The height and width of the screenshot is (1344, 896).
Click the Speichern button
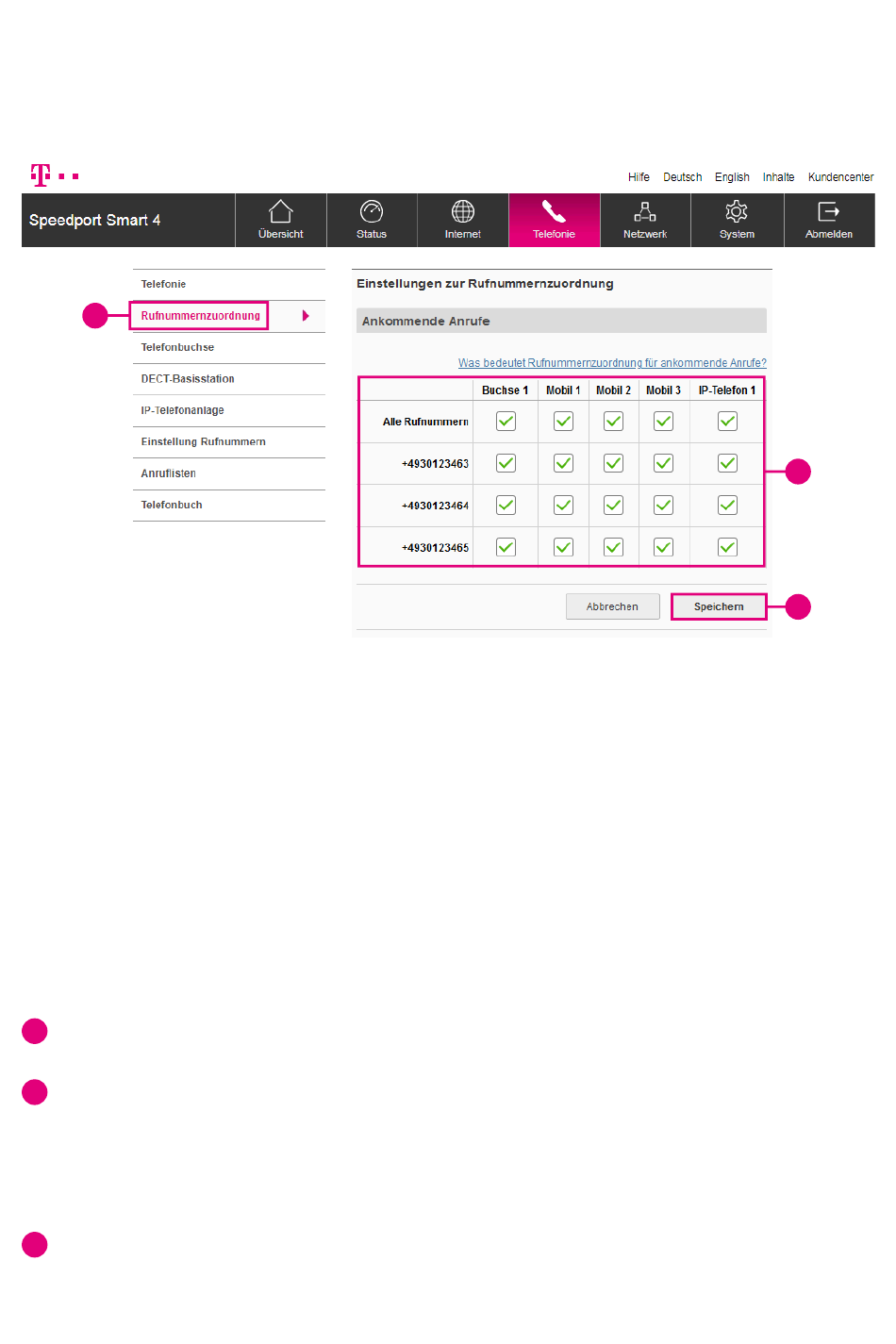tap(719, 606)
